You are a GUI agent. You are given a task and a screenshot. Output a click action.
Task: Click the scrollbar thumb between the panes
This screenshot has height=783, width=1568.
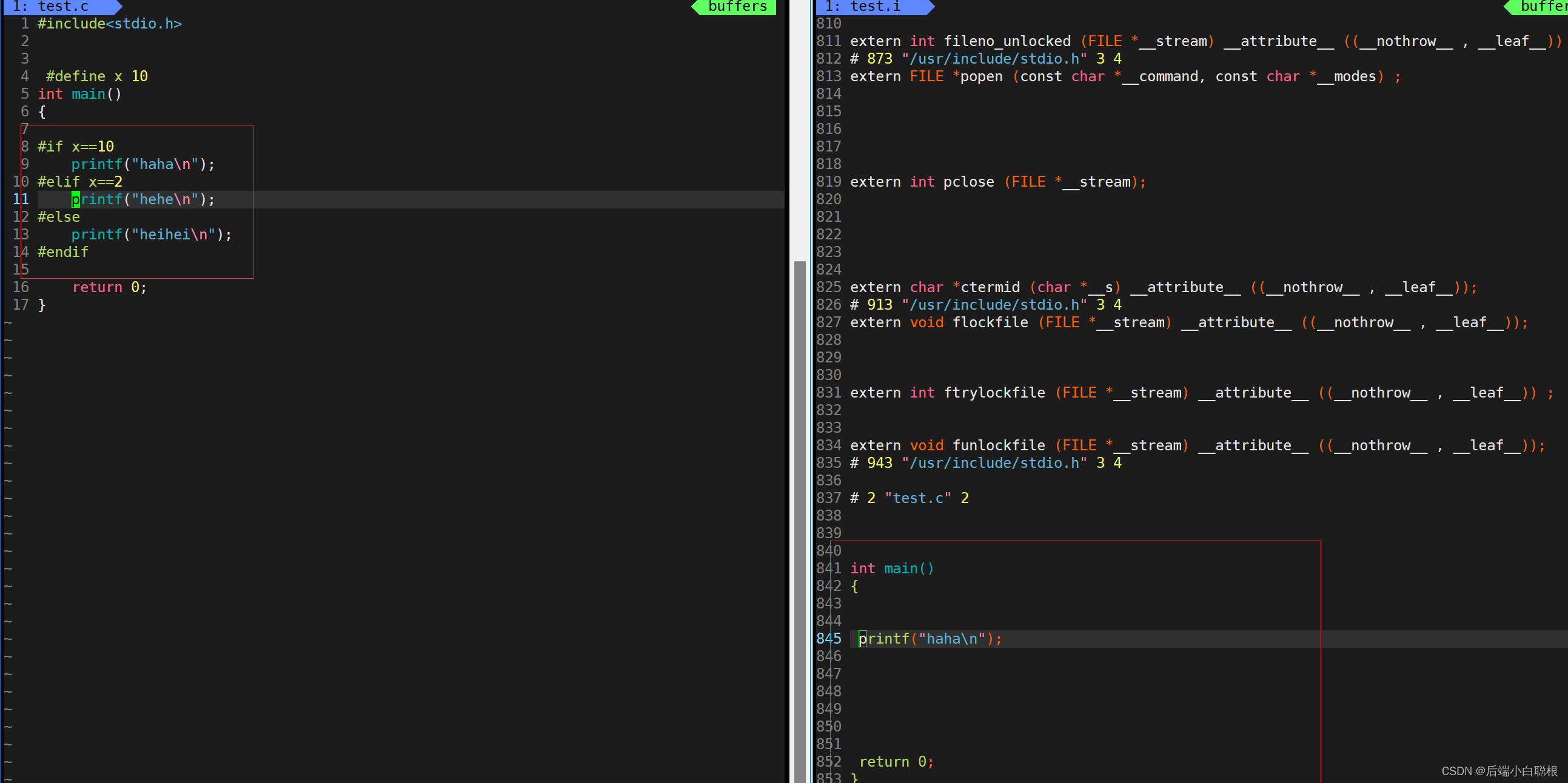point(800,521)
